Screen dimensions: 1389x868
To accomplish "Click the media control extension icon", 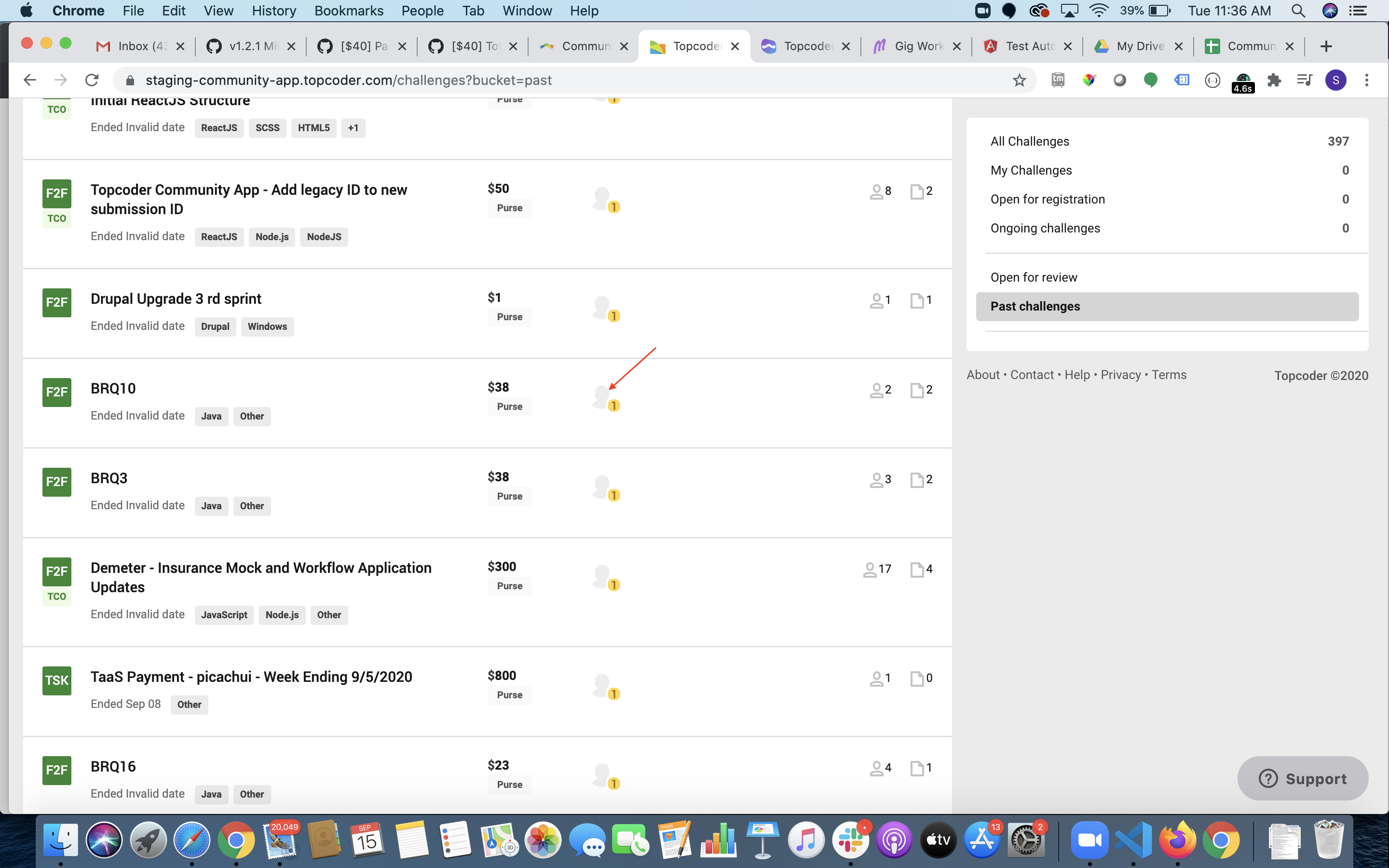I will [1305, 80].
